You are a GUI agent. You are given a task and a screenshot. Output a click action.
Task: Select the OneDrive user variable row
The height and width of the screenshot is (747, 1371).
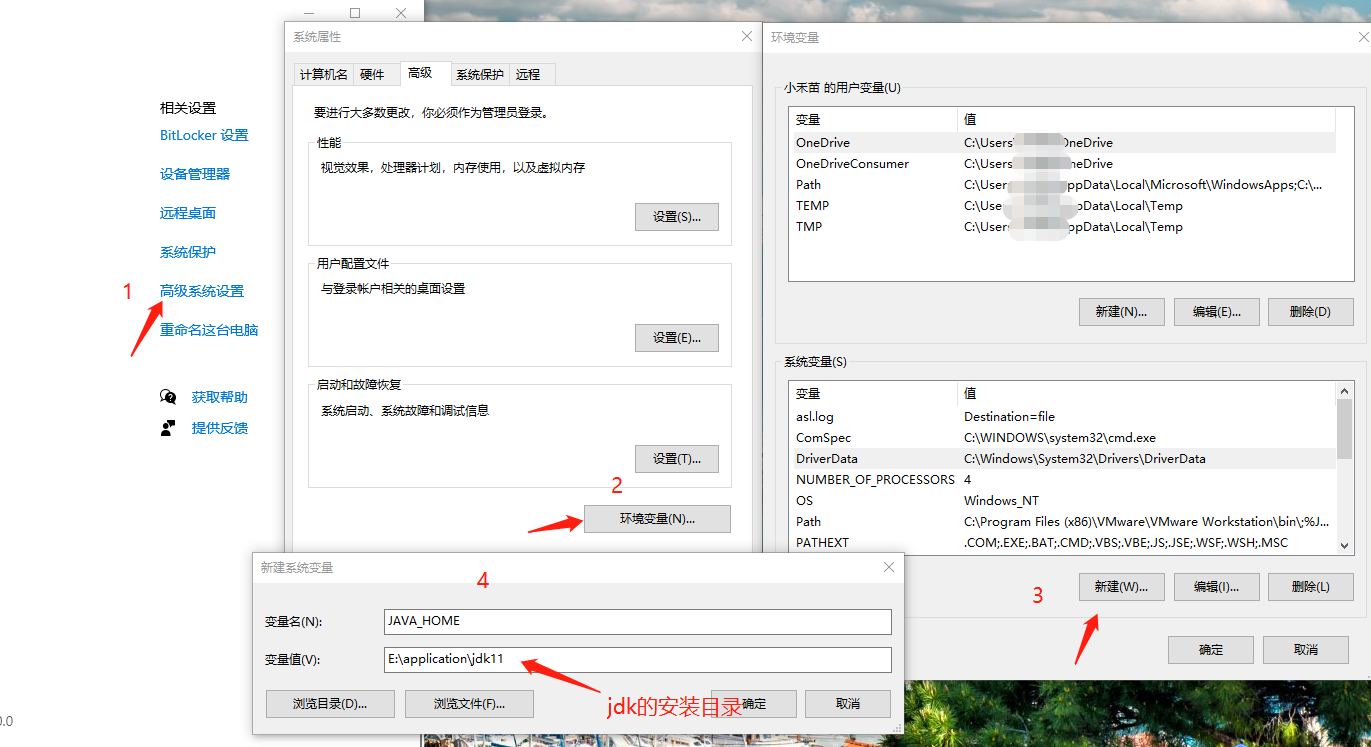(1064, 143)
